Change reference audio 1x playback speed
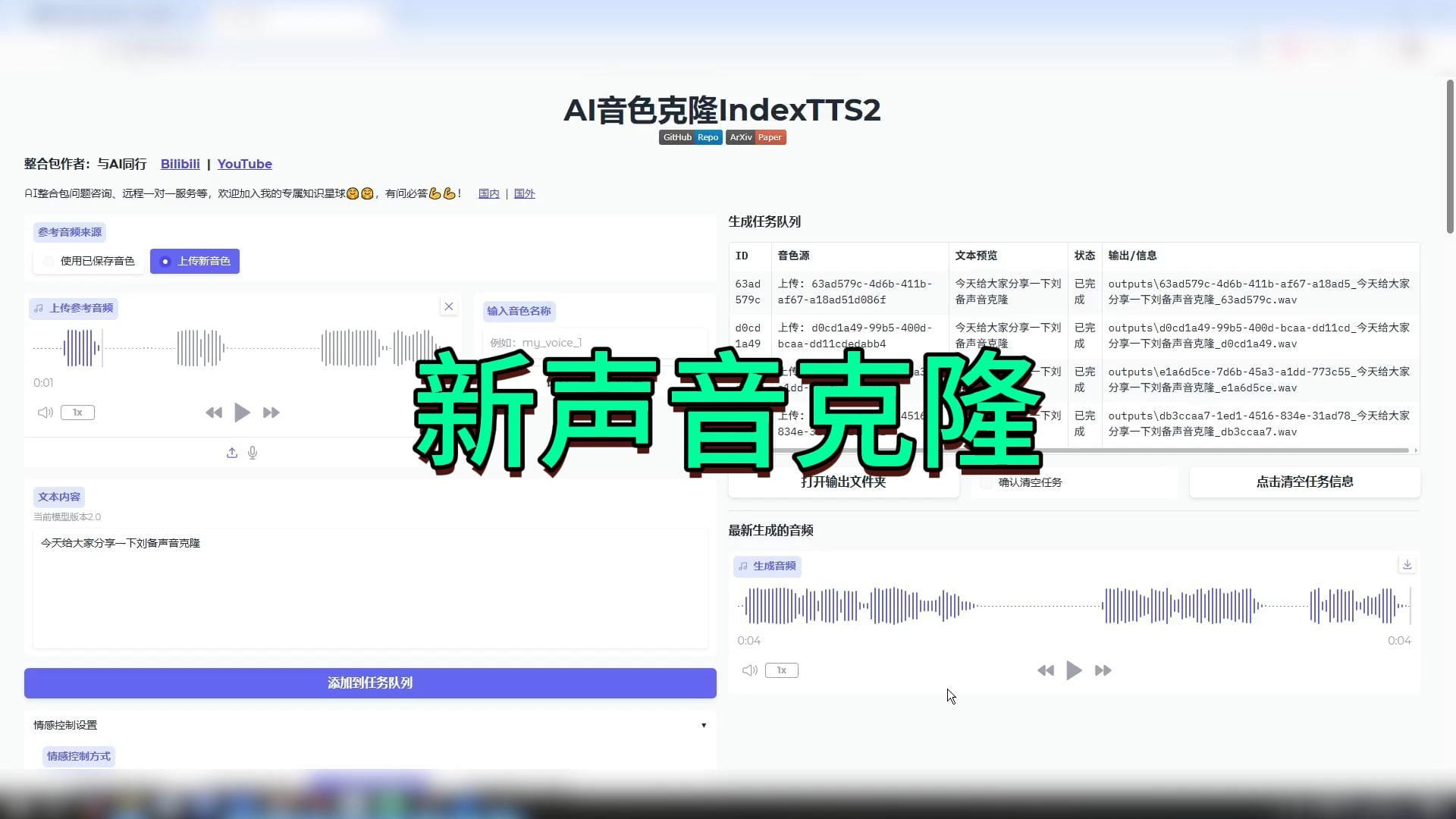The height and width of the screenshot is (819, 1456). coord(77,413)
